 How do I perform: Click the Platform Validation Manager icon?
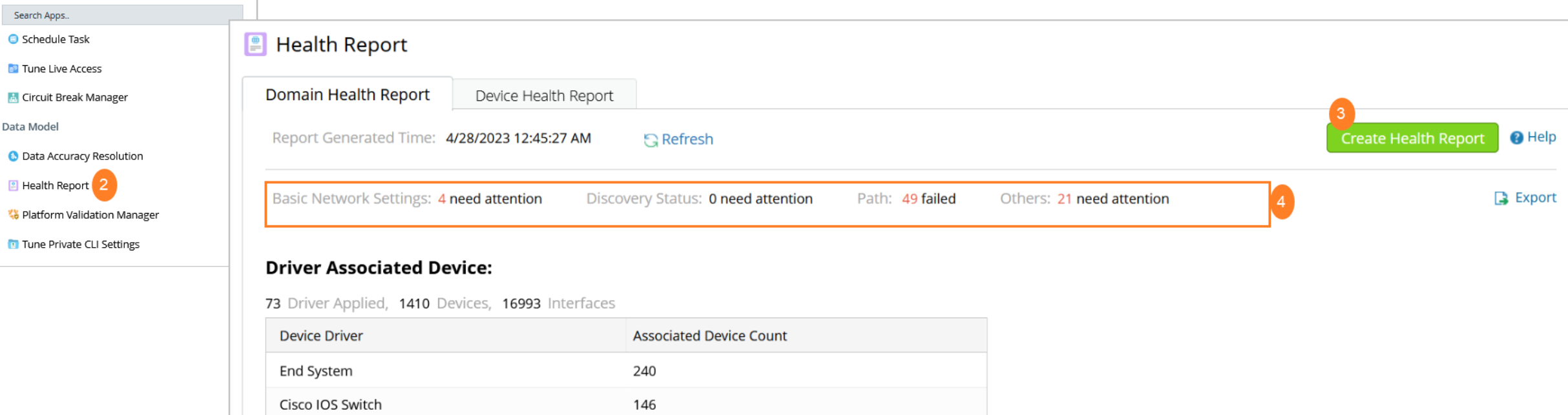click(x=13, y=215)
